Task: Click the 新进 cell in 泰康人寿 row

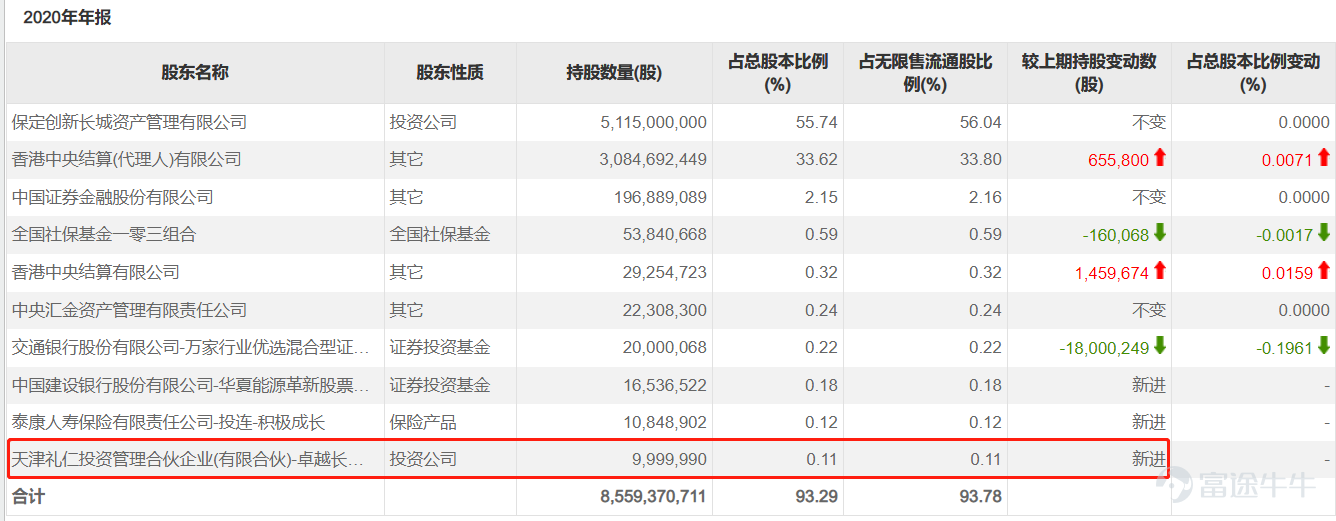Action: click(1149, 423)
